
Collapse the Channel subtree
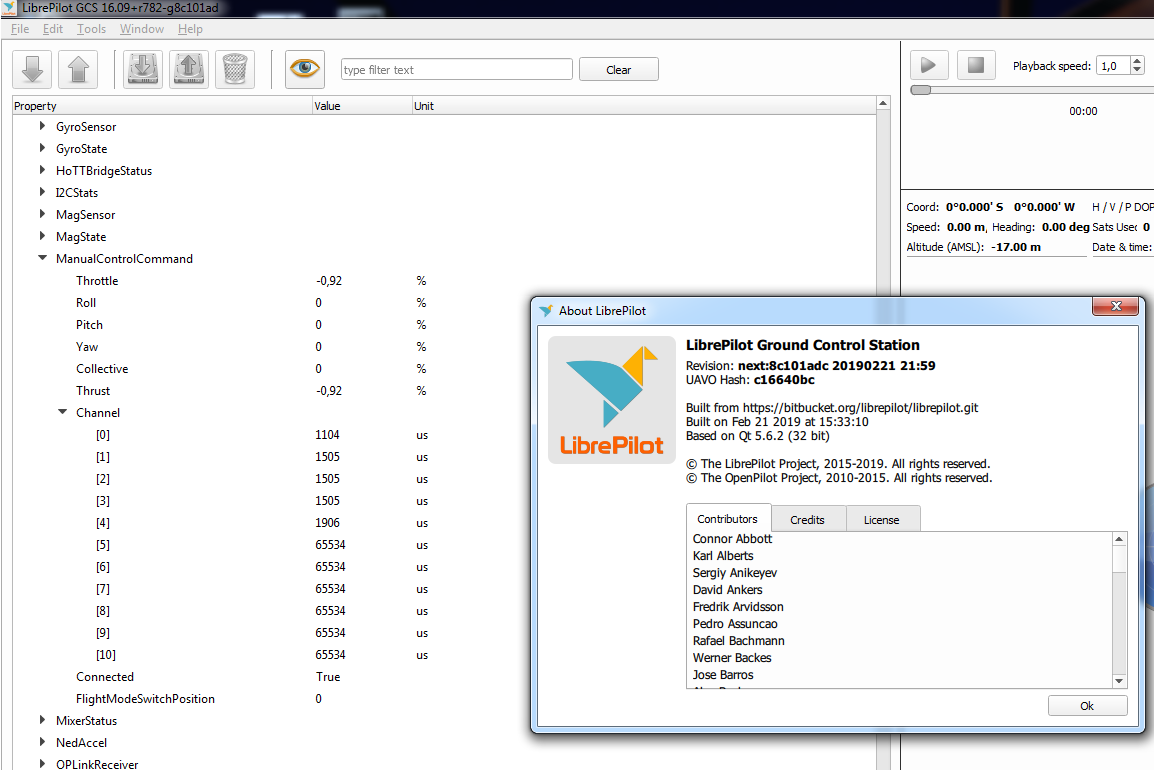(x=63, y=412)
